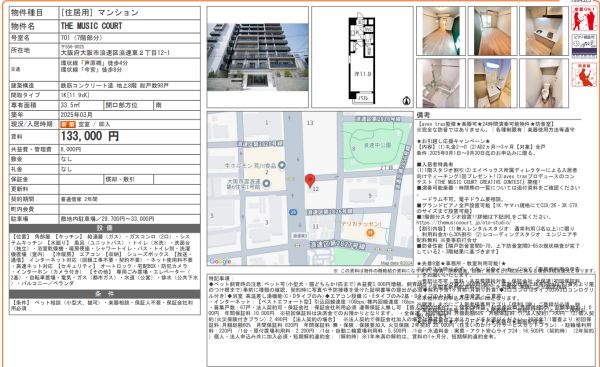Click the property type value [住居用] マンション
The image size is (600, 367).
pyautogui.click(x=99, y=13)
